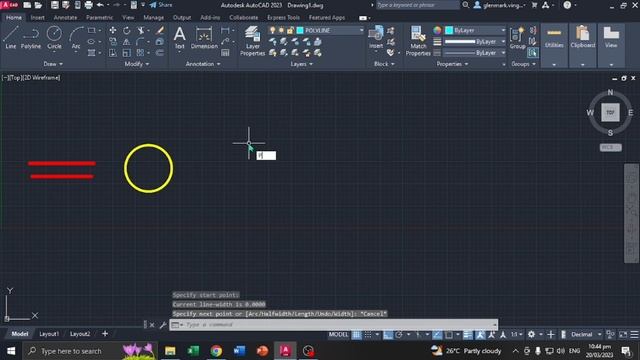This screenshot has width=640, height=360.
Task: Activate the Erase tool
Action: pyautogui.click(x=160, y=31)
